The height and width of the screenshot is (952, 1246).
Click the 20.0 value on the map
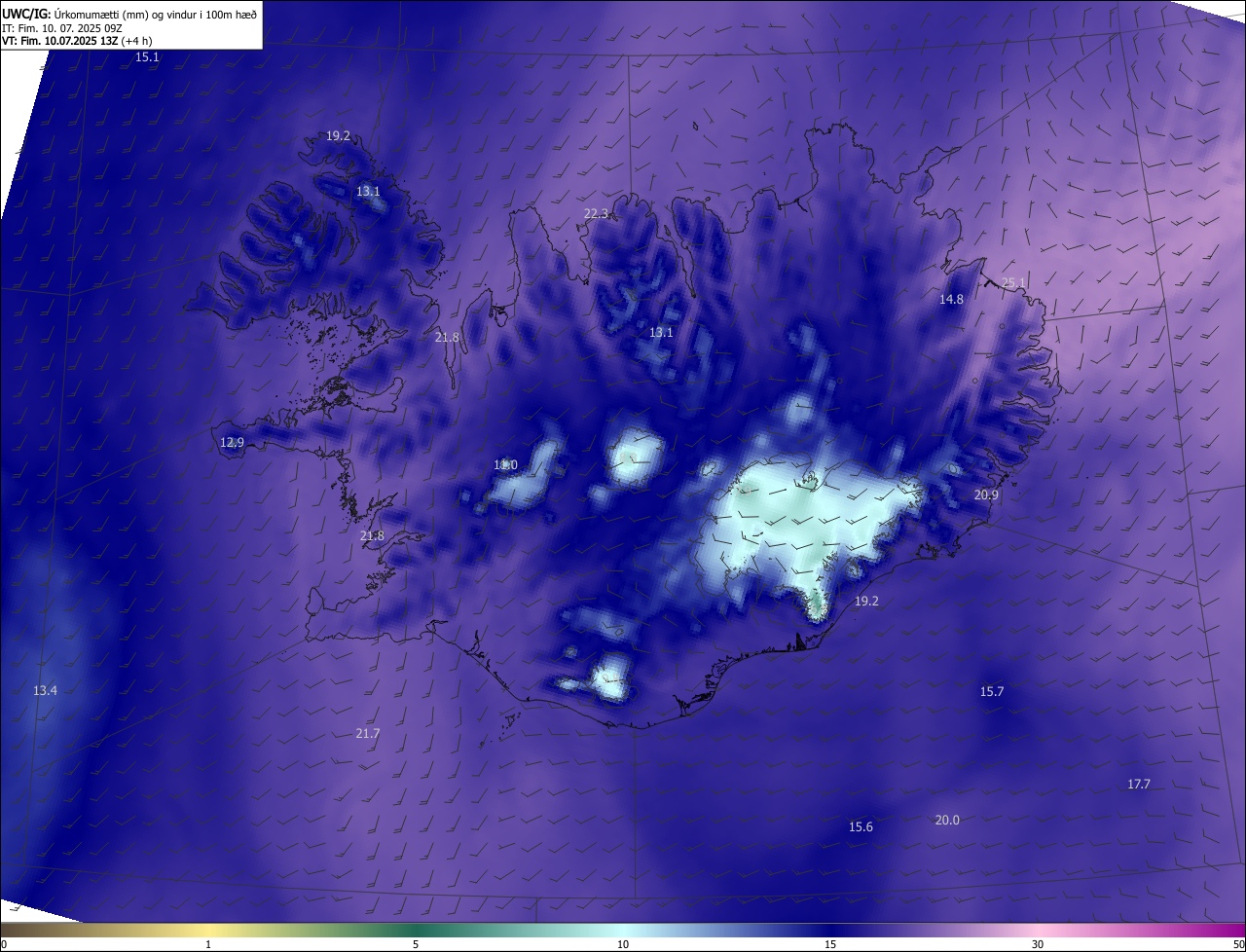point(947,821)
